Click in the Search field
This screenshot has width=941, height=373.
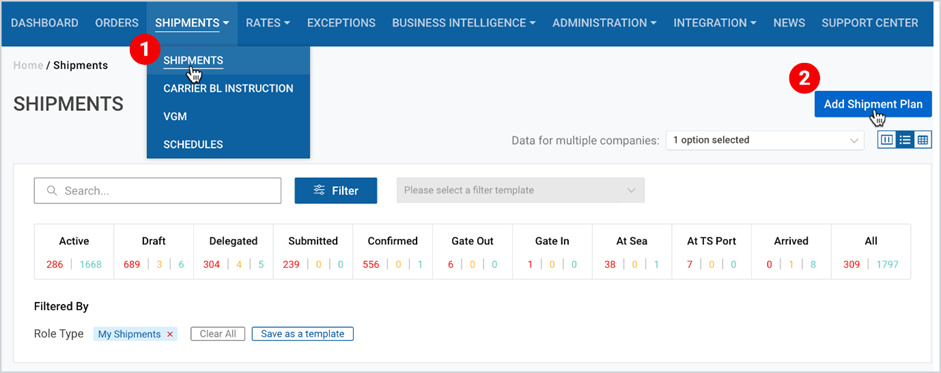[158, 191]
